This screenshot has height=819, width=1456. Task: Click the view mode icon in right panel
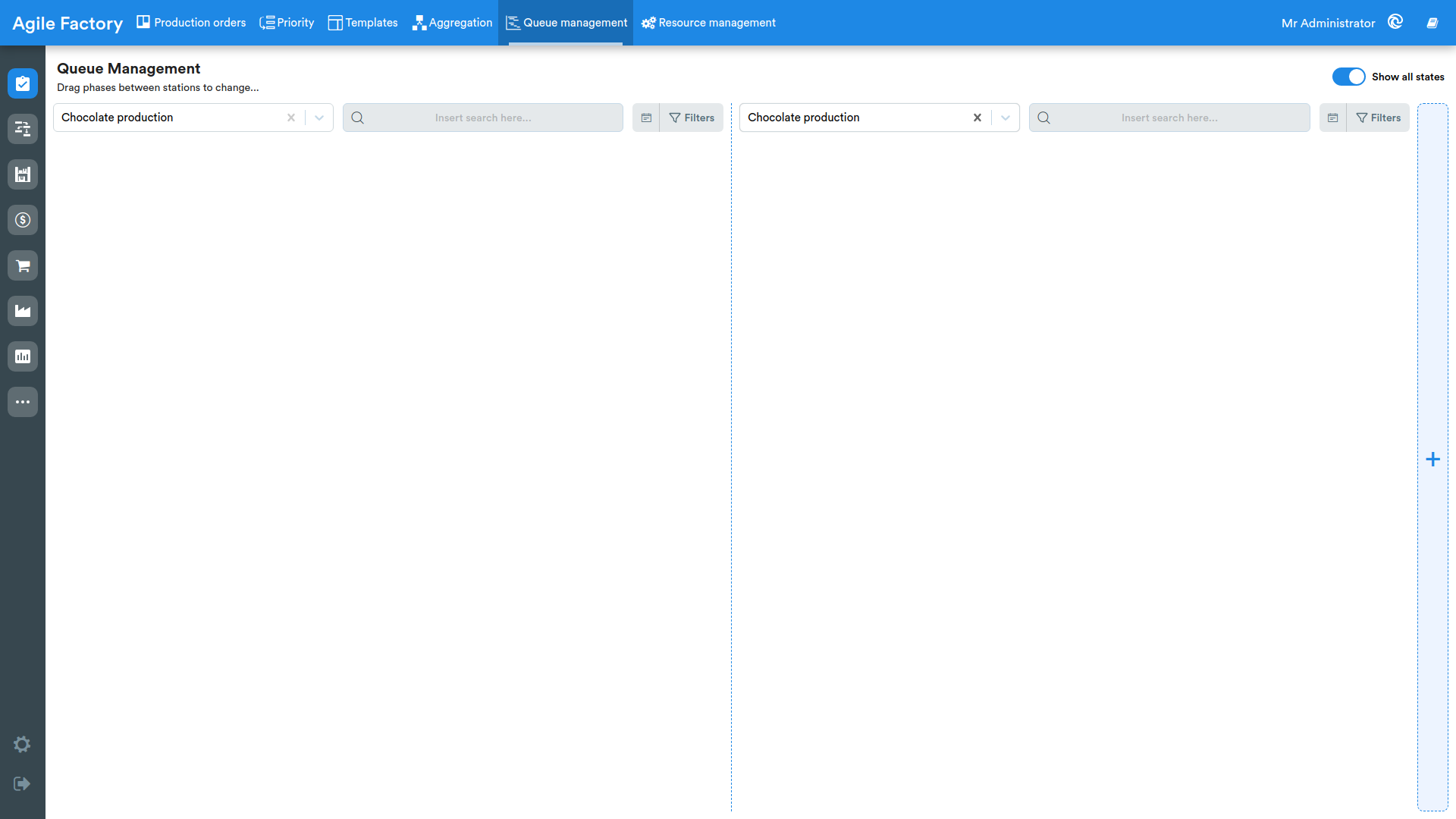click(x=1332, y=118)
